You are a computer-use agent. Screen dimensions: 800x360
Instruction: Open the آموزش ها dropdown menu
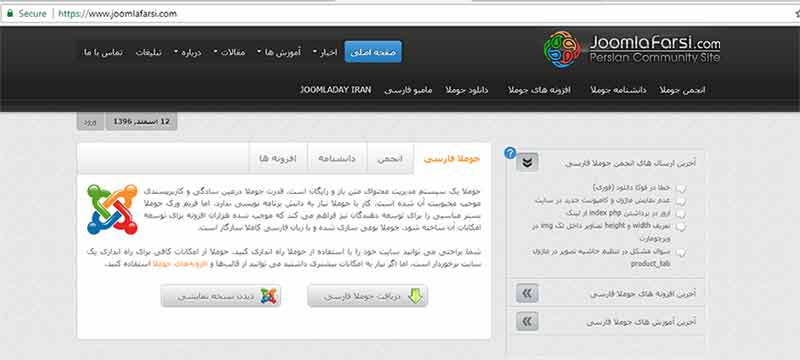pos(279,52)
